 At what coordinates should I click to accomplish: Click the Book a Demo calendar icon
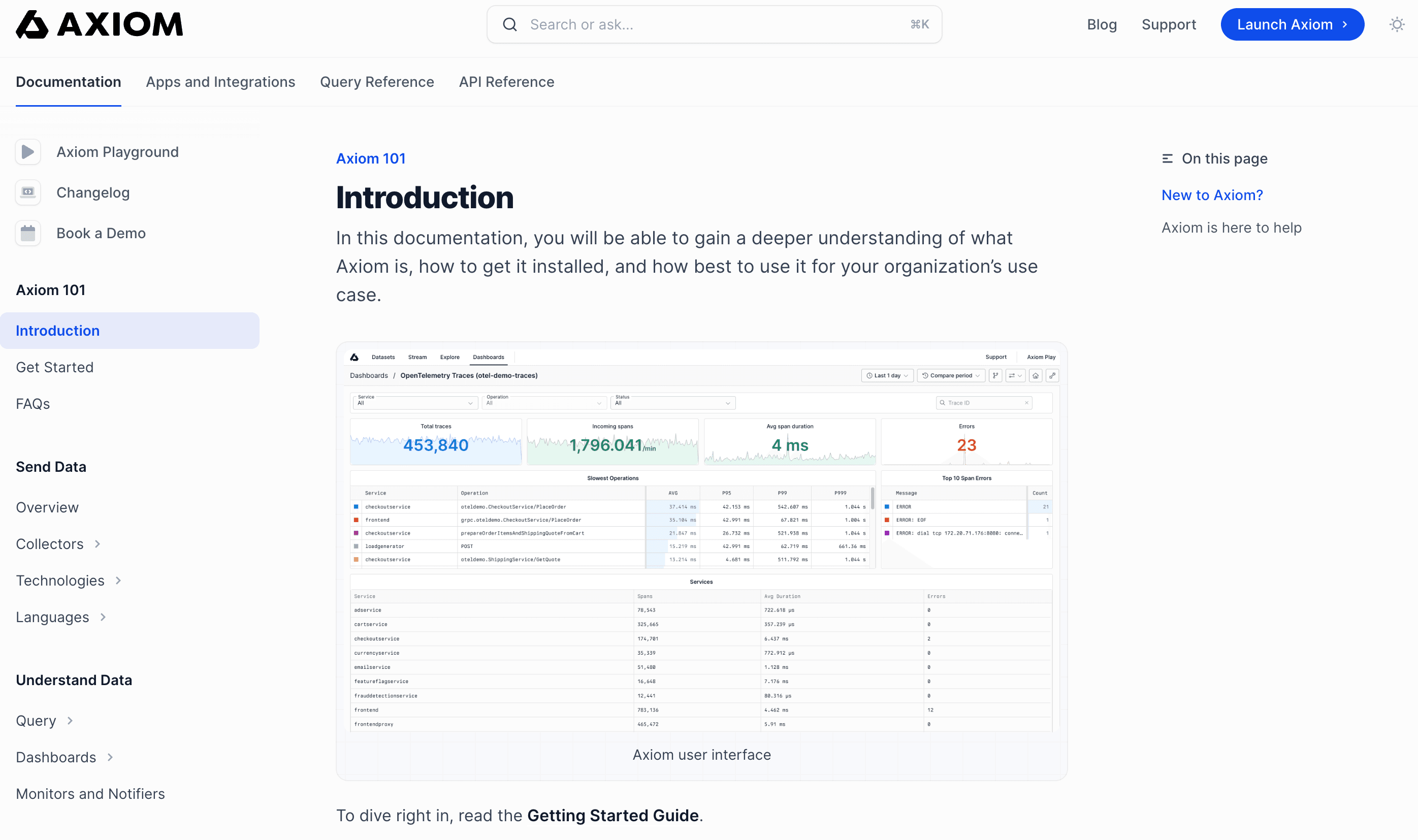28,233
